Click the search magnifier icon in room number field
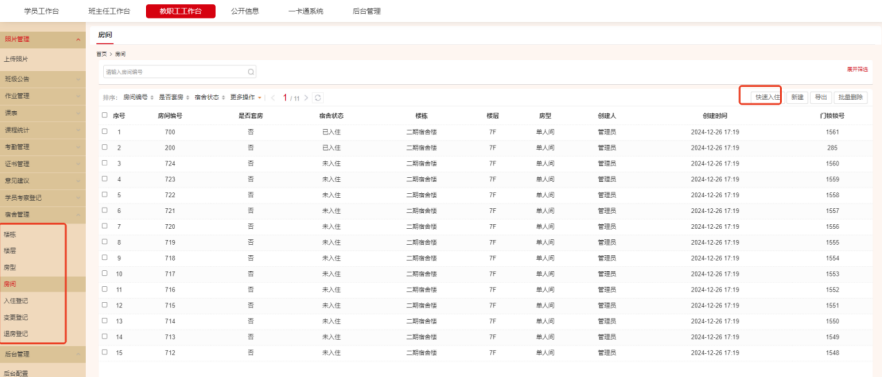886x377 pixels. click(251, 72)
